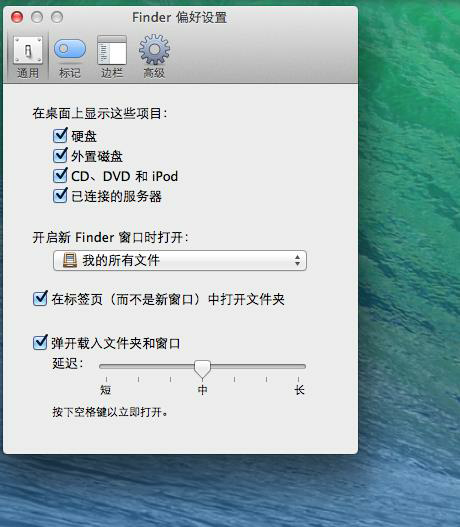Image resolution: width=460 pixels, height=527 pixels.
Task: Click the folder icon inside 我的所有文件 popup
Action: (x=70, y=260)
